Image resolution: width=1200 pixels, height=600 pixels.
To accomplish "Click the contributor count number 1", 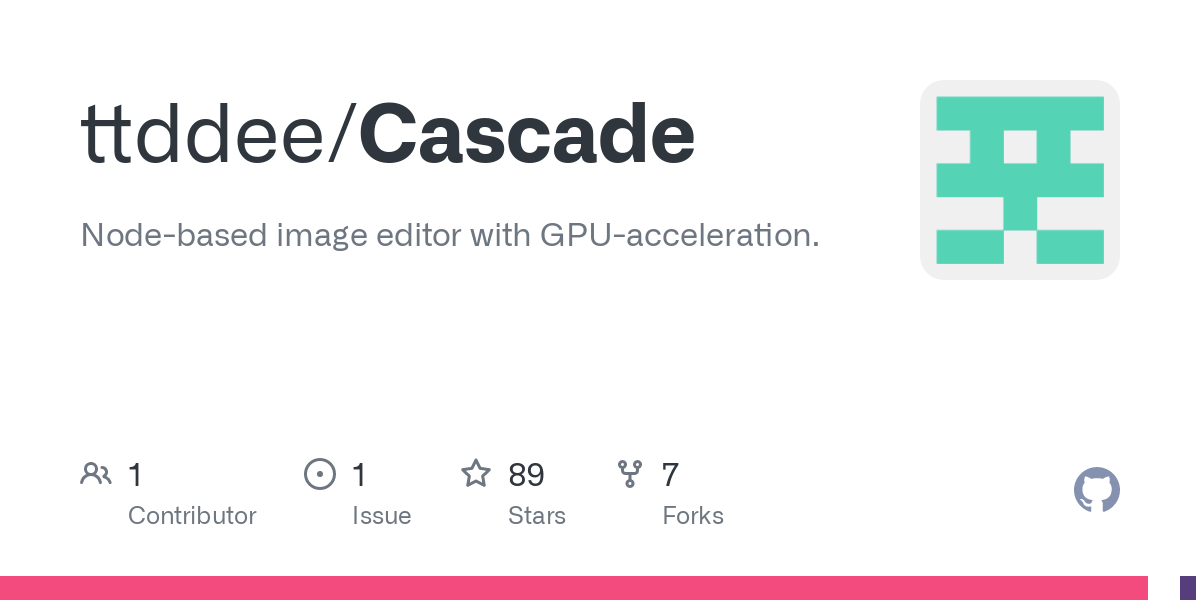I will (x=135, y=474).
